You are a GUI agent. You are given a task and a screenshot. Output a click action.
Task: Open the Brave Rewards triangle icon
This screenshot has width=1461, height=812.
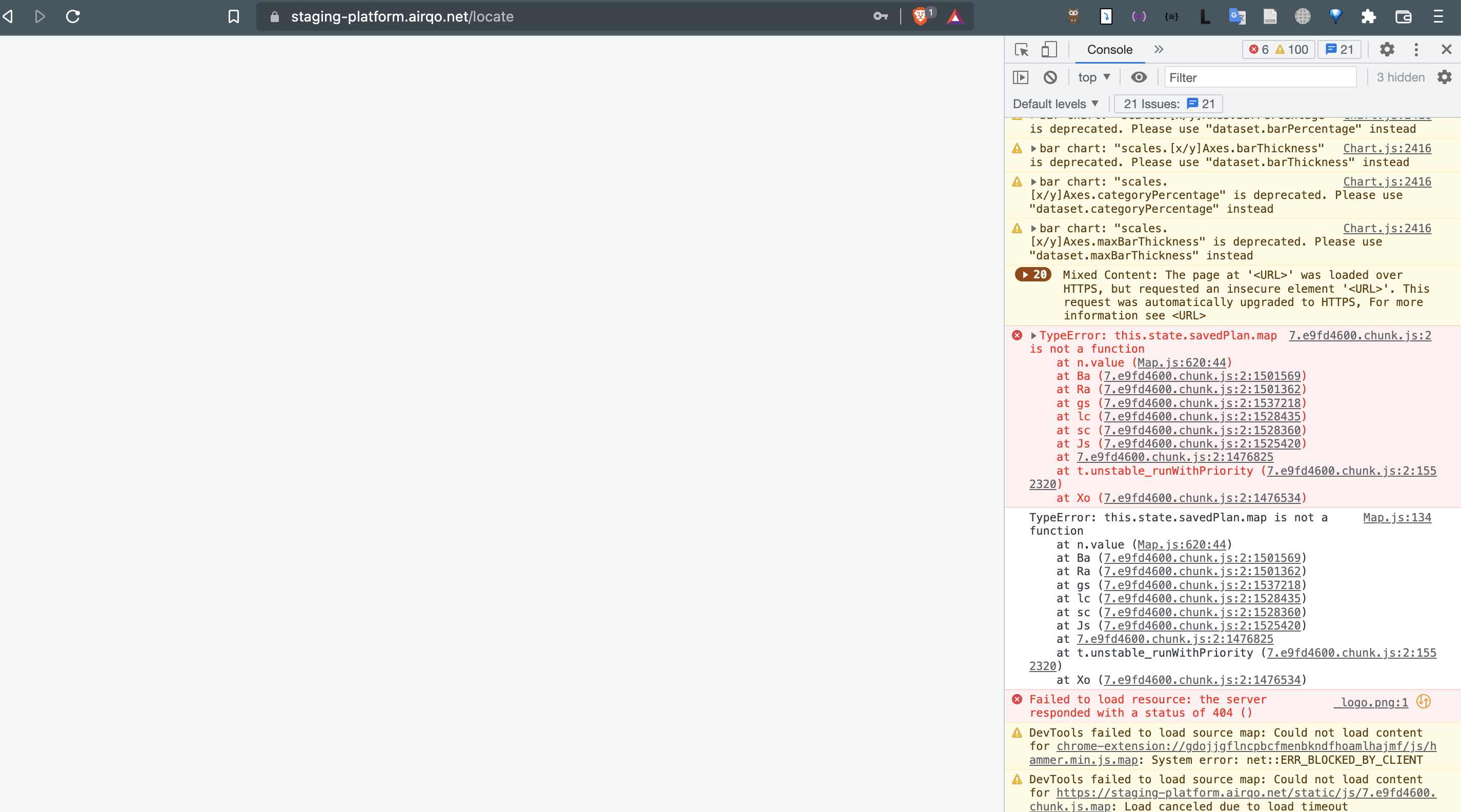(x=955, y=16)
